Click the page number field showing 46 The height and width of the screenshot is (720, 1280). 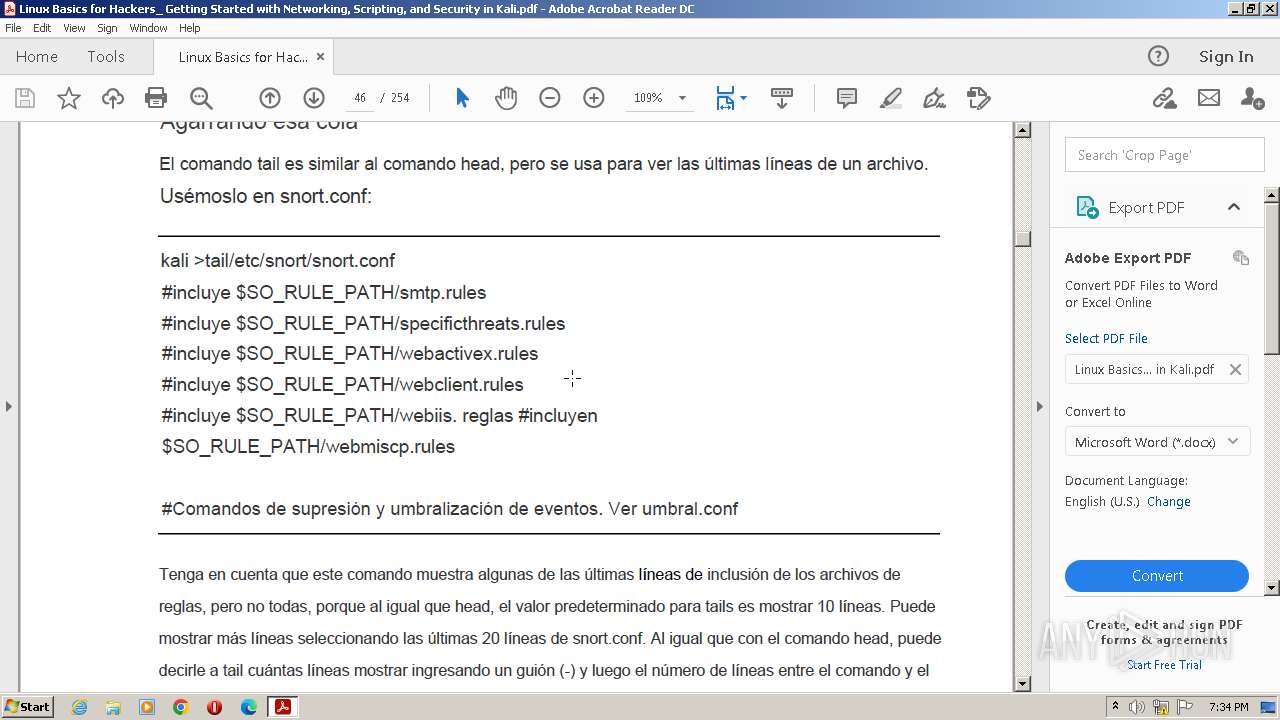pos(360,98)
